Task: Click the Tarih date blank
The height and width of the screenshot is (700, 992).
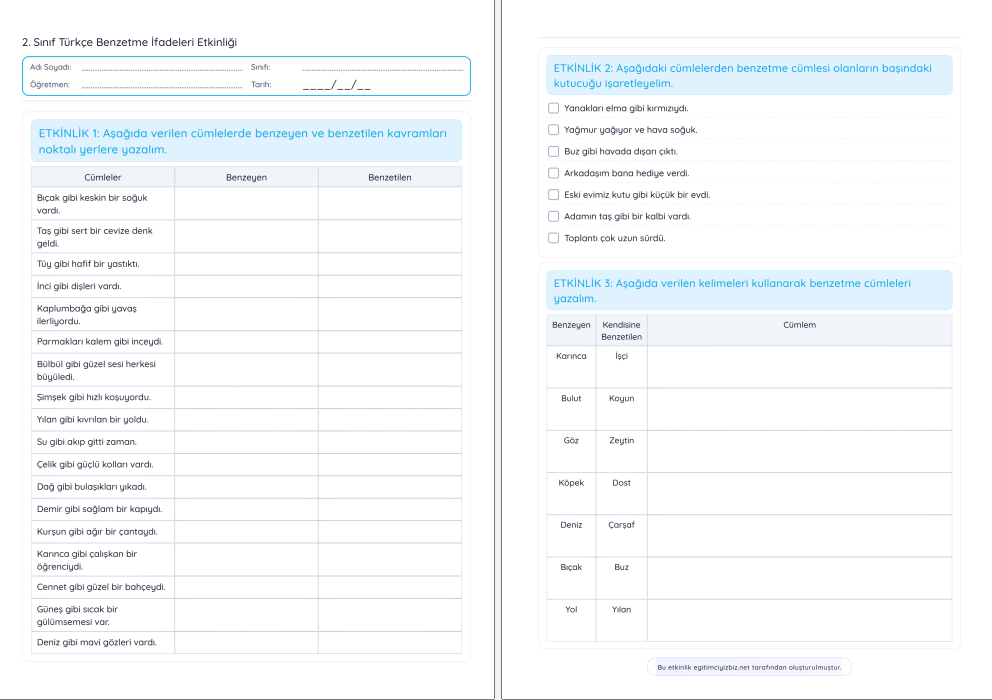Action: pyautogui.click(x=336, y=85)
